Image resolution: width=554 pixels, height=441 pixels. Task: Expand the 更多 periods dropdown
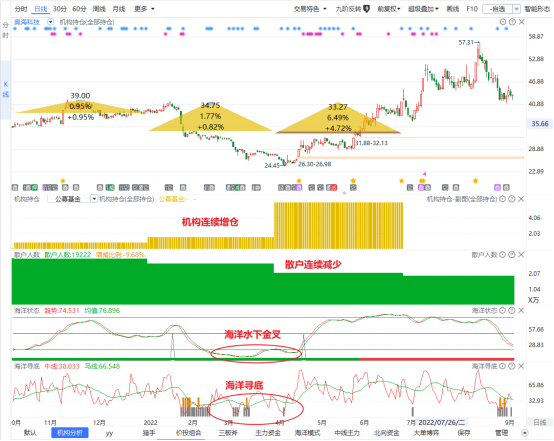pos(144,9)
